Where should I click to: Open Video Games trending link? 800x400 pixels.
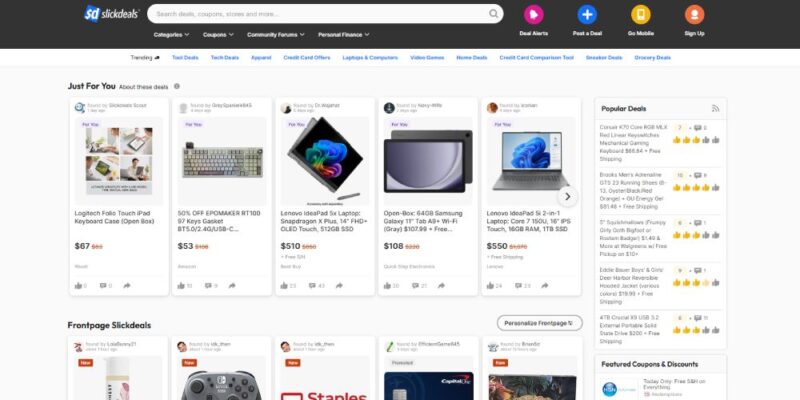pos(427,58)
